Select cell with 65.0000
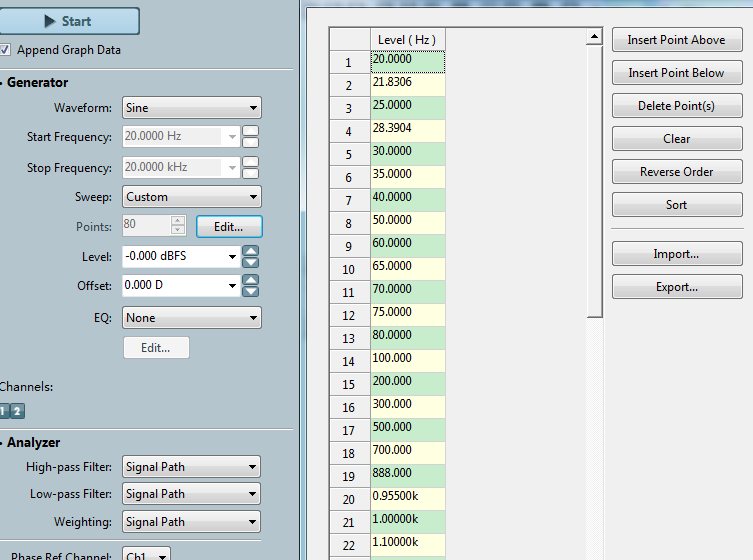The image size is (753, 560). [408, 269]
